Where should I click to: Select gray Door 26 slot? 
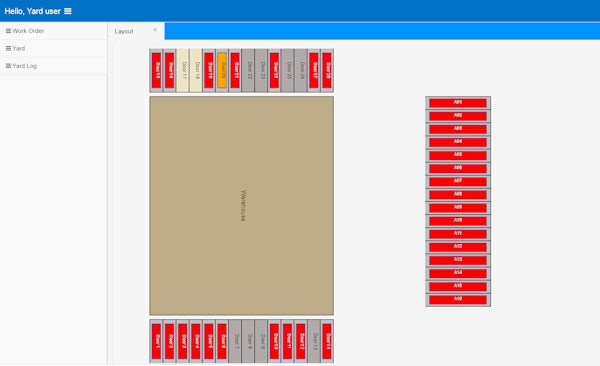point(300,70)
